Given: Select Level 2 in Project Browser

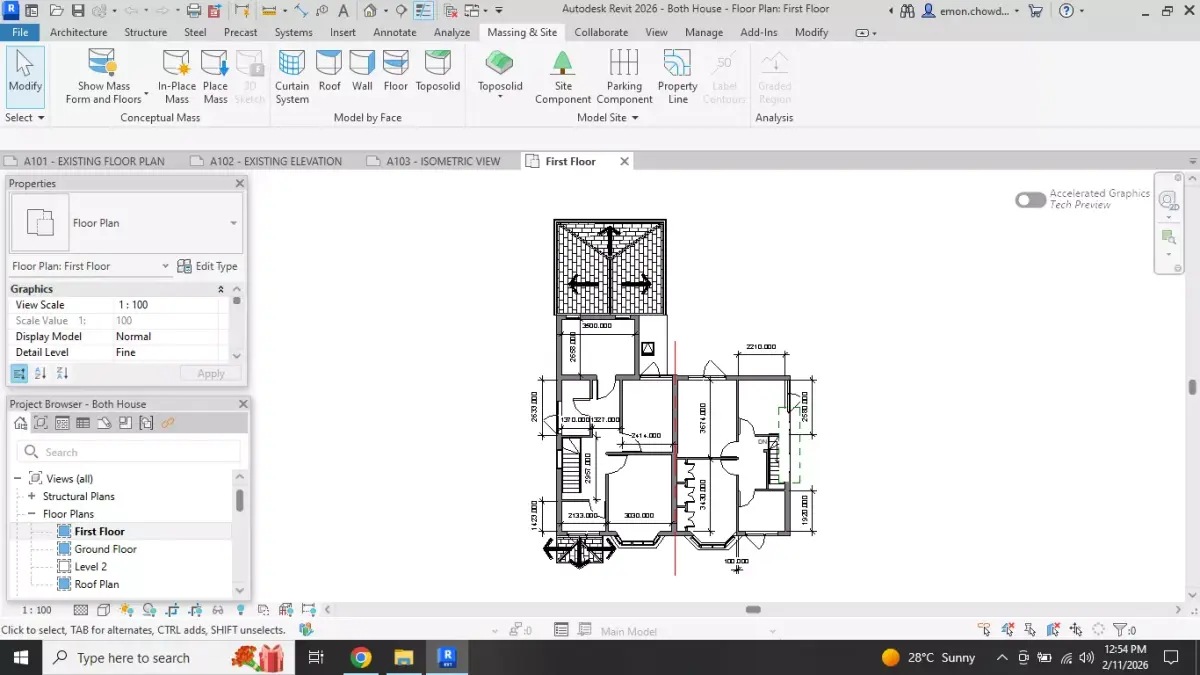Looking at the screenshot, I should point(90,566).
